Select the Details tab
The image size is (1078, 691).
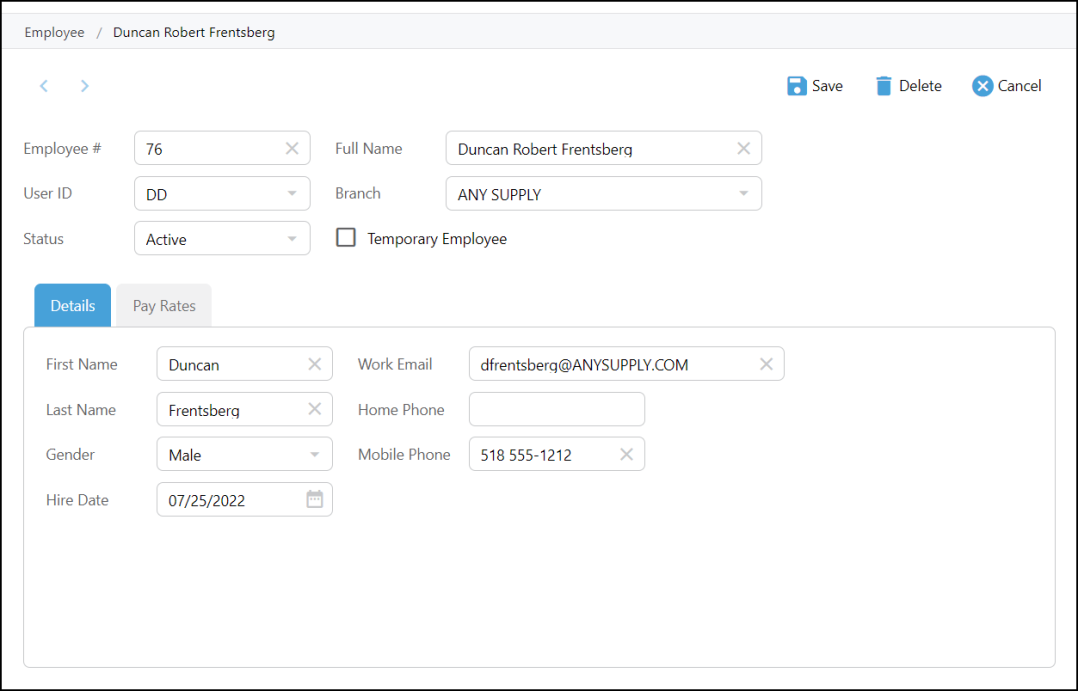point(72,306)
